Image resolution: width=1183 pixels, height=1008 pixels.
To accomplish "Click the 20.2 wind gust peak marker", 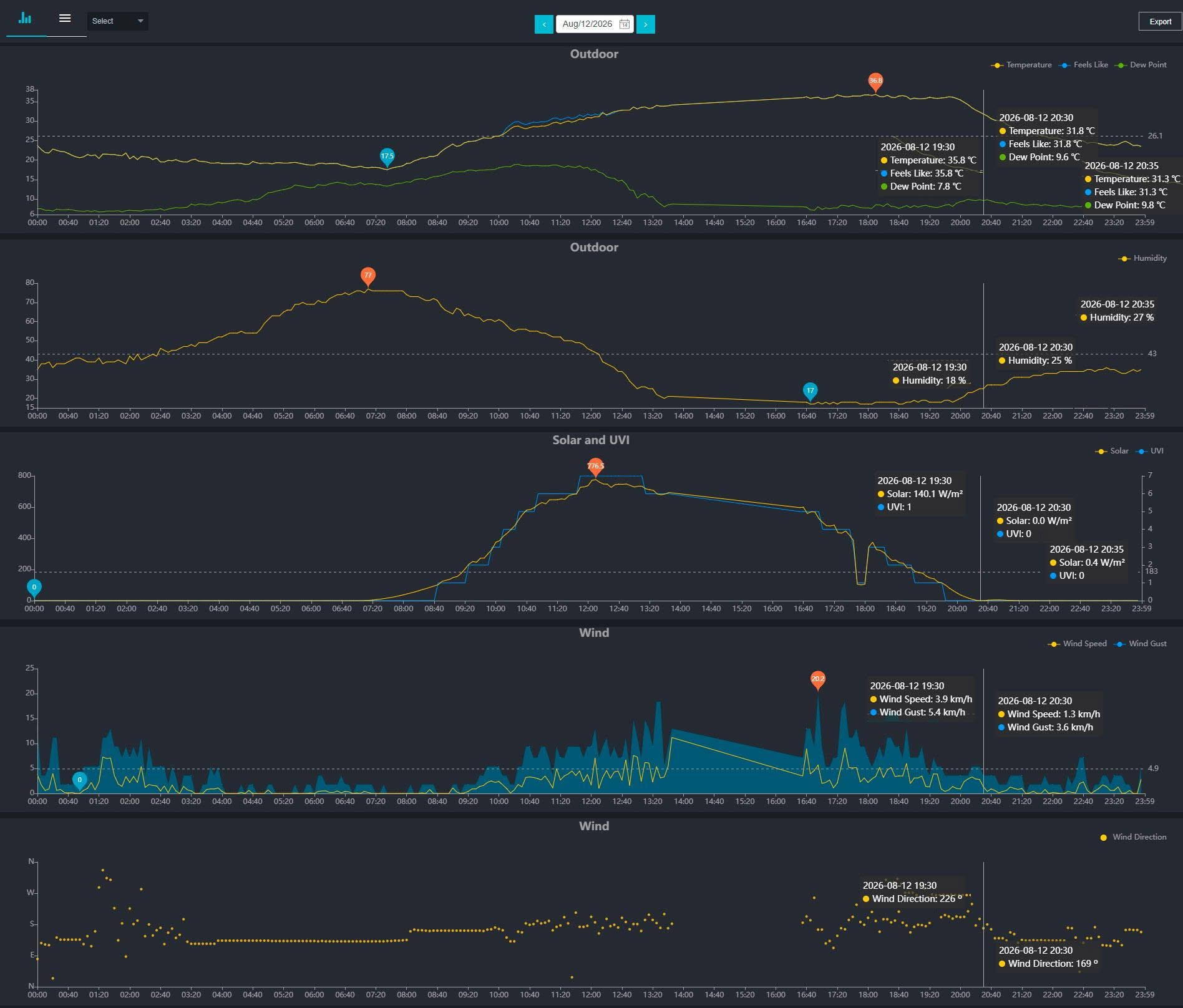I will [817, 680].
